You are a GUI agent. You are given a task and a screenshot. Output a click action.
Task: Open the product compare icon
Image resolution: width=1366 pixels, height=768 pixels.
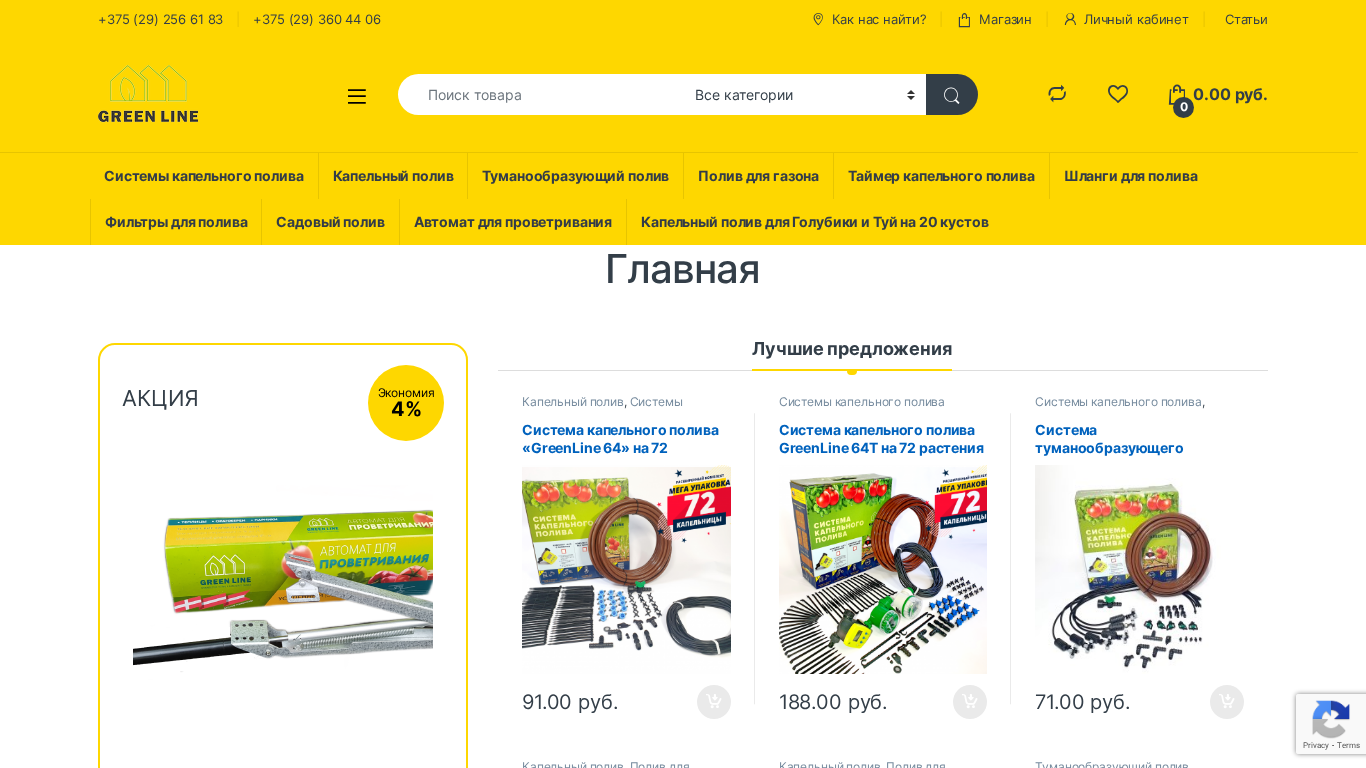coord(1057,94)
